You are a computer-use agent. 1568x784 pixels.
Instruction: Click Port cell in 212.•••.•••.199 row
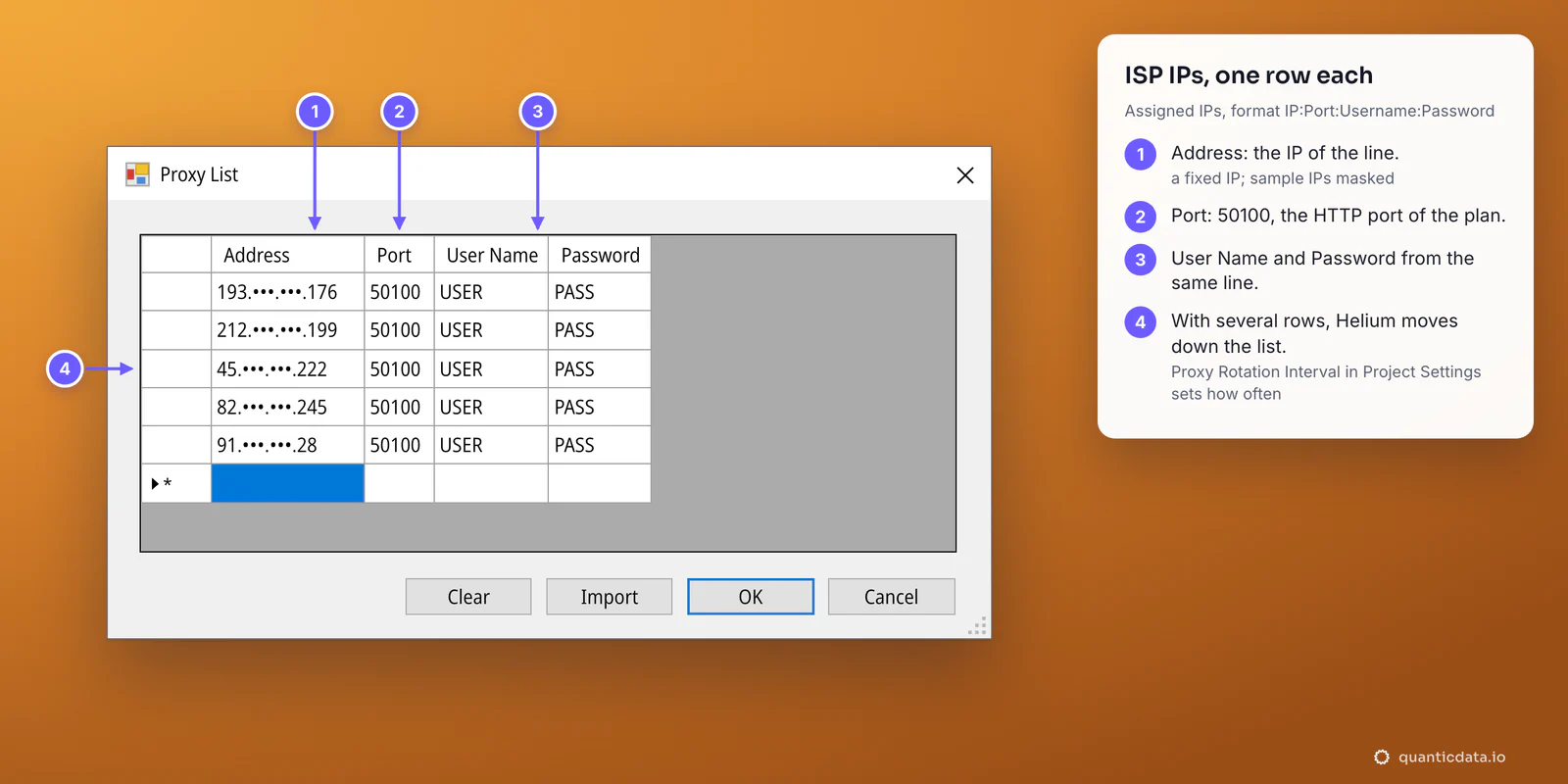pyautogui.click(x=400, y=330)
